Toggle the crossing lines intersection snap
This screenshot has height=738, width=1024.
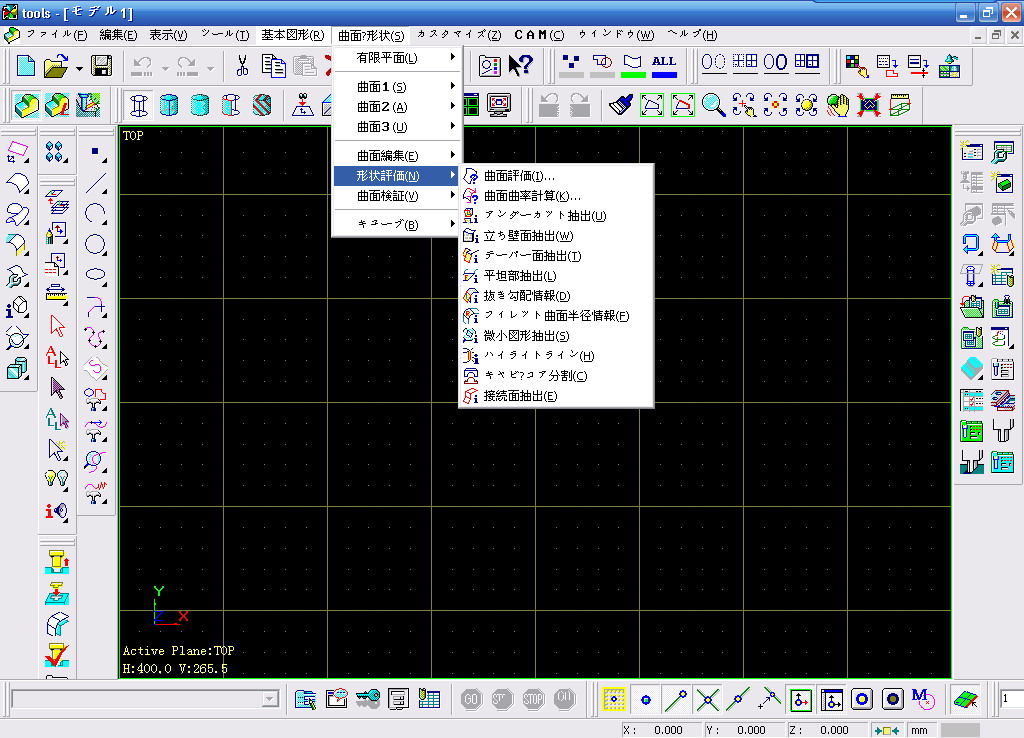707,699
